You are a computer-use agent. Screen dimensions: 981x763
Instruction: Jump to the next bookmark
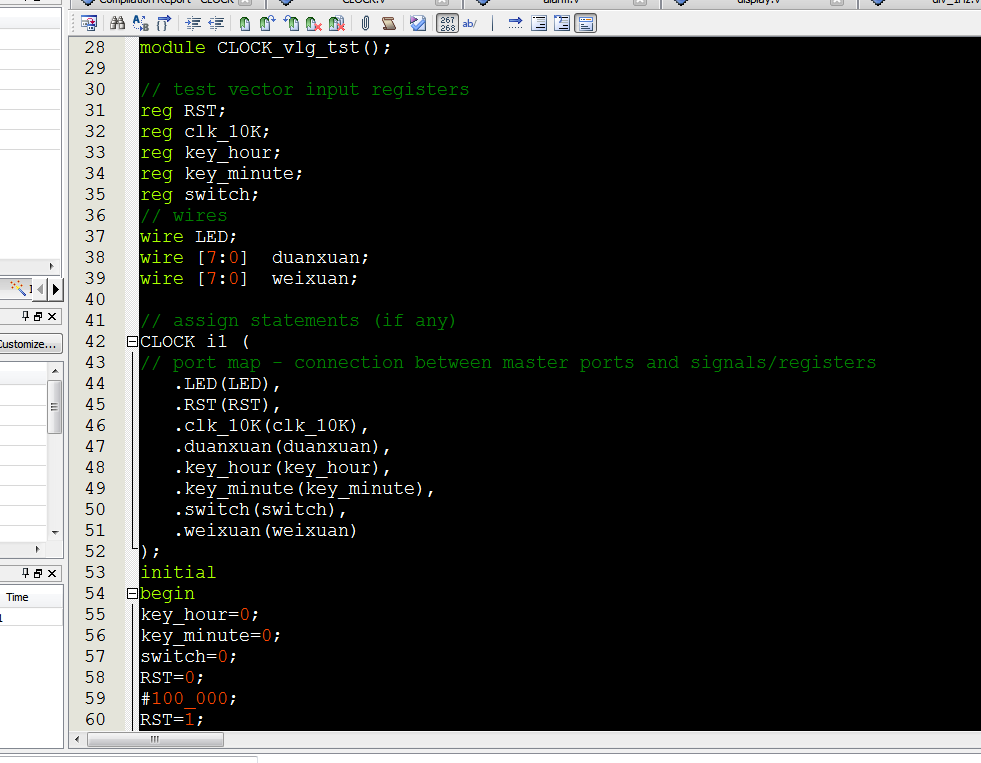pyautogui.click(x=268, y=24)
